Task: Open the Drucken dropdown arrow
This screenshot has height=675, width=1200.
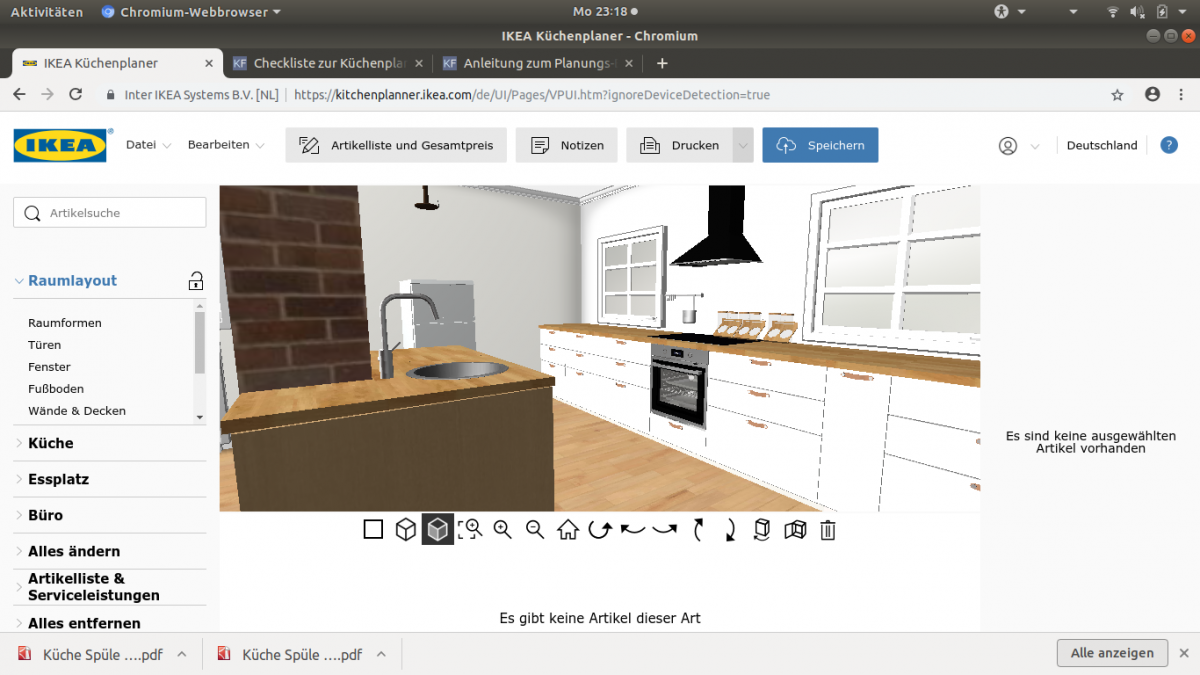Action: pos(742,145)
